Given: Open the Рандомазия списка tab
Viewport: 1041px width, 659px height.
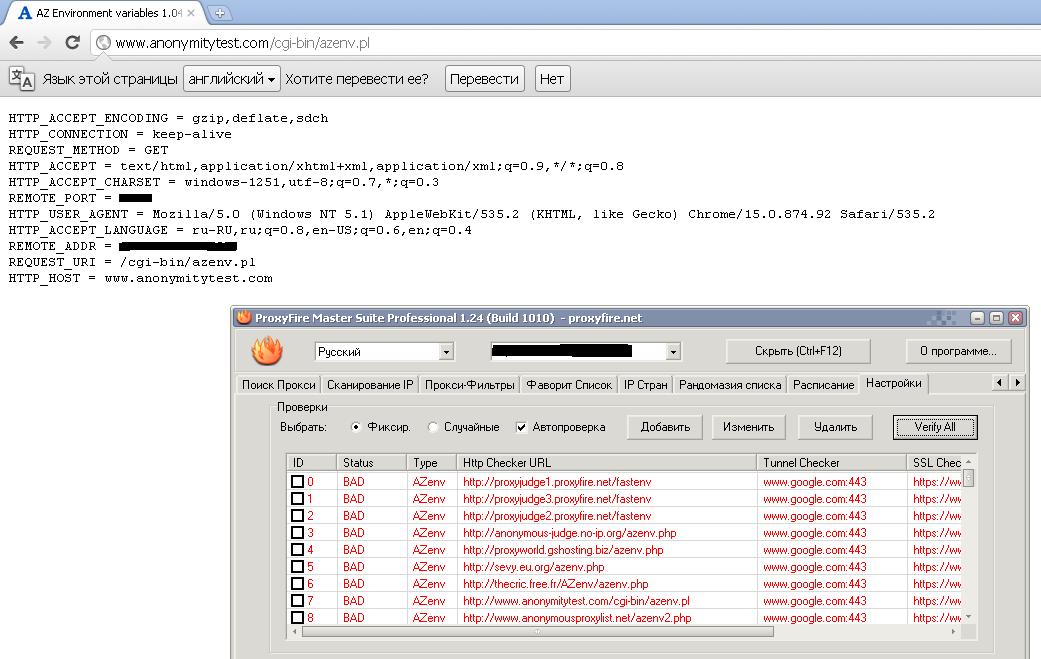Looking at the screenshot, I should (730, 385).
